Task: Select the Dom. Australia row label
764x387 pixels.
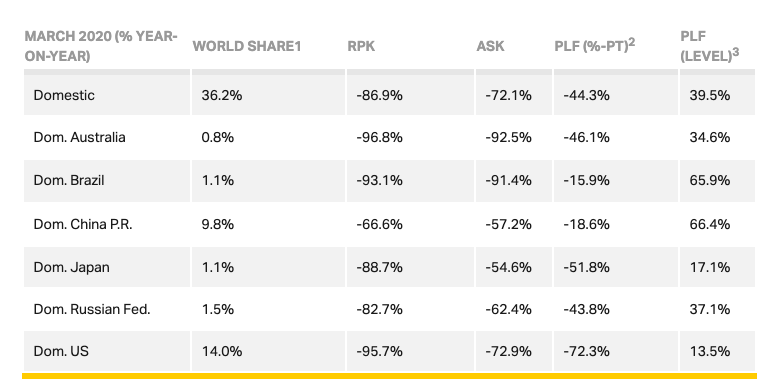Action: [79, 137]
